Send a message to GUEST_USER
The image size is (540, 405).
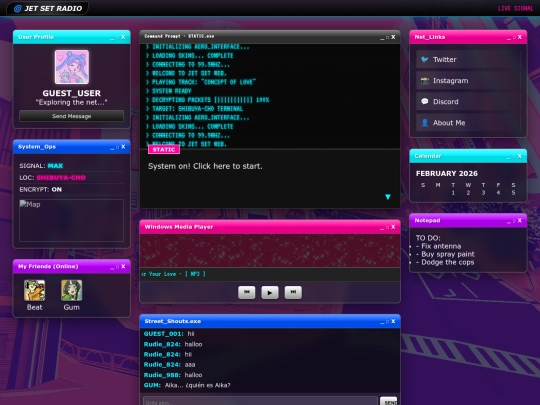tap(72, 116)
